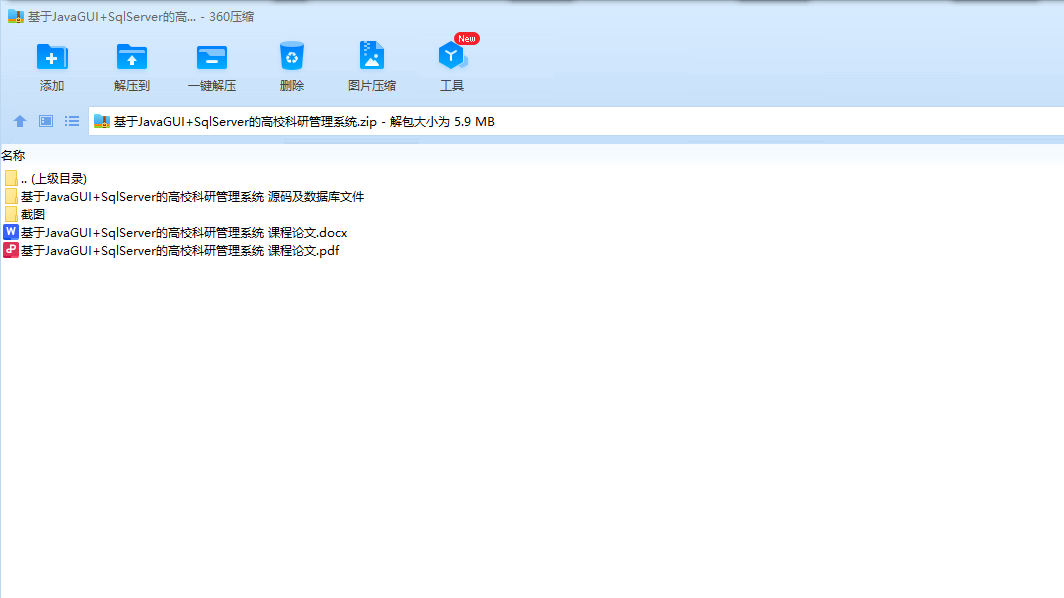Click the archive path input field
The image size is (1064, 598).
tap(576, 122)
